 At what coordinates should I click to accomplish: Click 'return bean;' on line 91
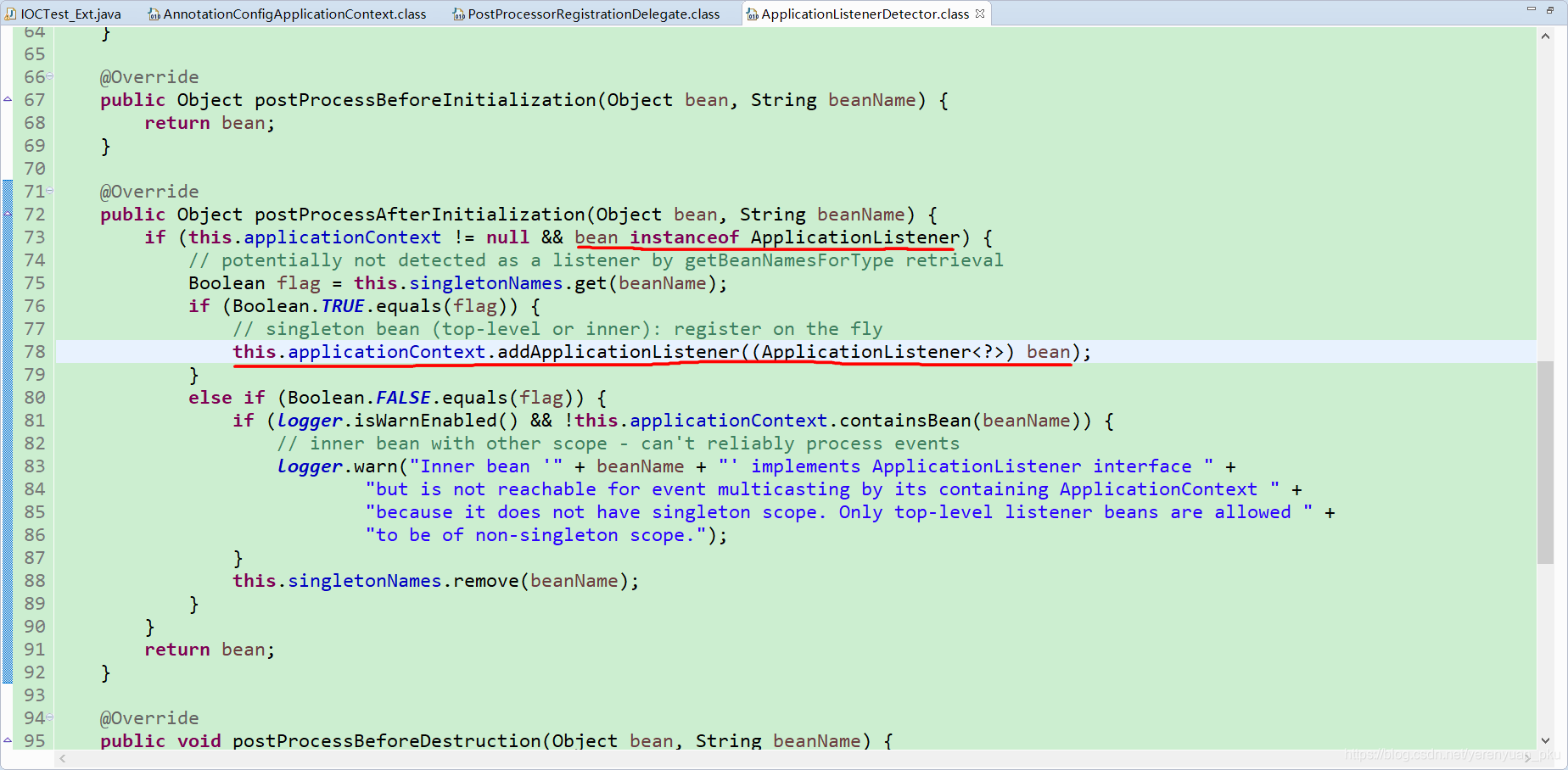[x=210, y=650]
